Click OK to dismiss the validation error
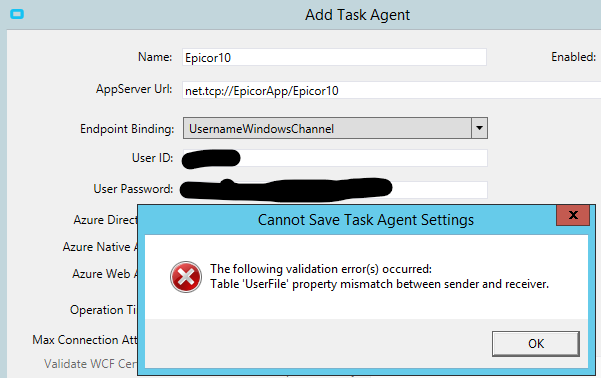This screenshot has height=378, width=601. [x=535, y=344]
